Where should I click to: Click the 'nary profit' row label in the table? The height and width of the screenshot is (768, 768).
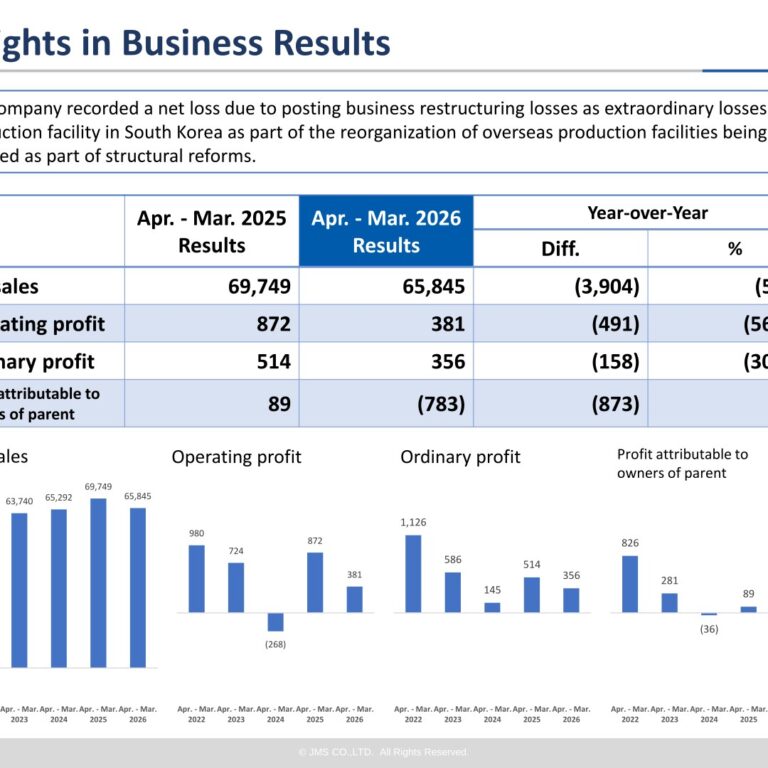(47, 362)
